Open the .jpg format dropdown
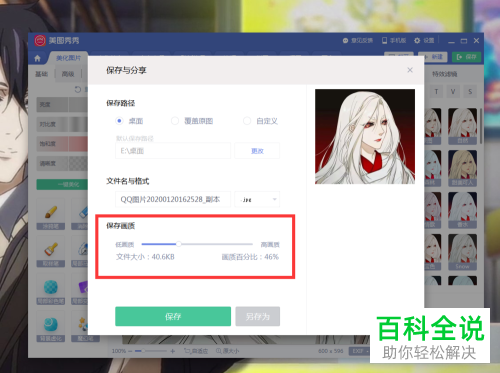This screenshot has width=500, height=373. coord(257,199)
